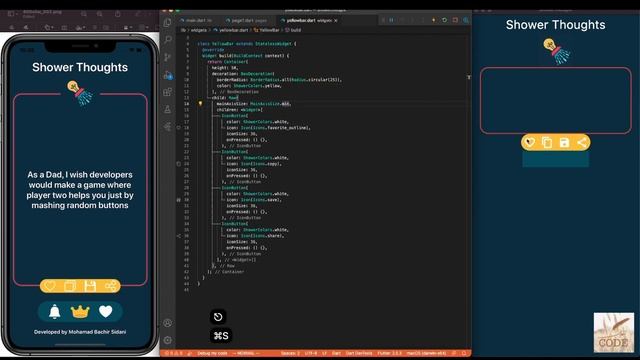Screen dimensions: 640x360
Task: Open the Explorer view in the activity bar
Action: tap(167, 23)
